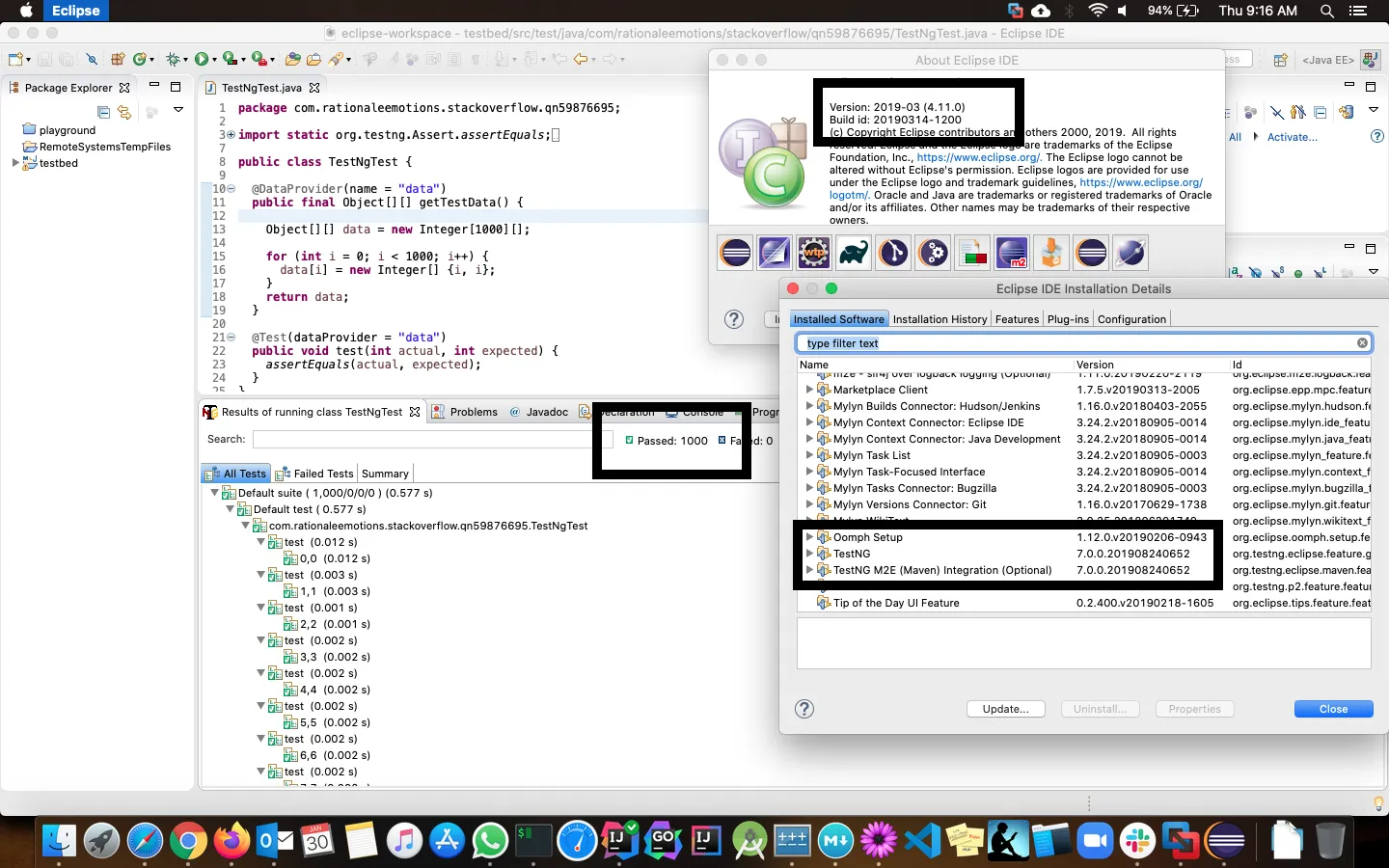Screen dimensions: 1389x868
Task: Click the Debug bug icon in toolbar
Action: tap(174, 59)
